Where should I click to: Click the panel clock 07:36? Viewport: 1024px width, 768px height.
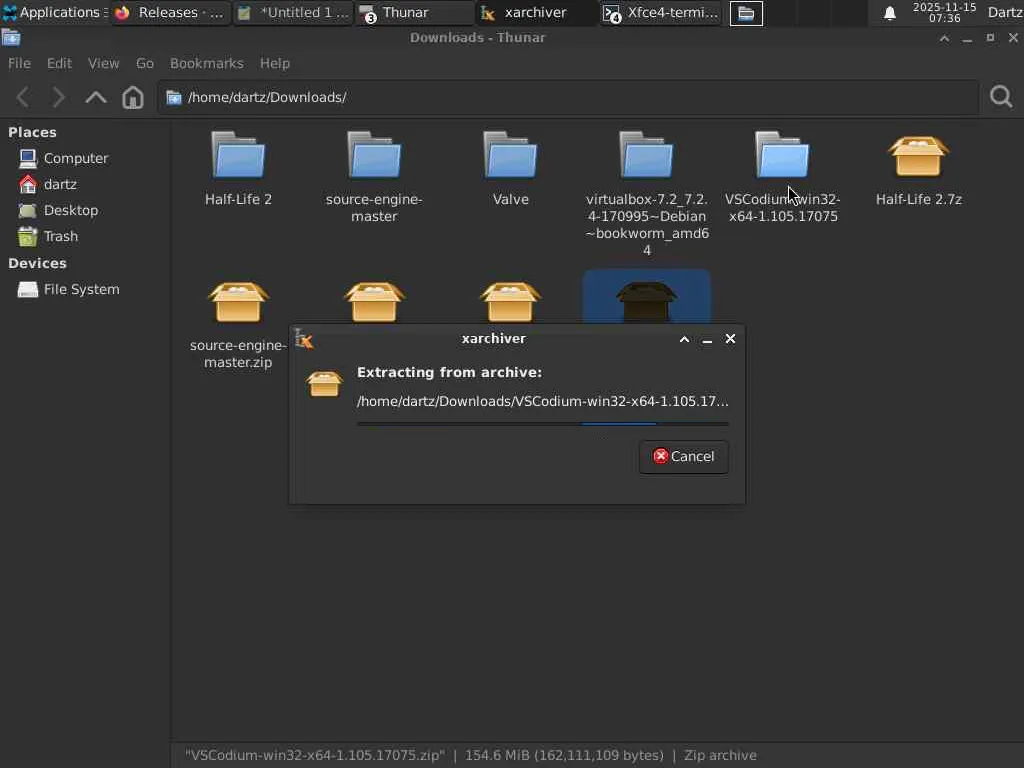pyautogui.click(x=944, y=12)
